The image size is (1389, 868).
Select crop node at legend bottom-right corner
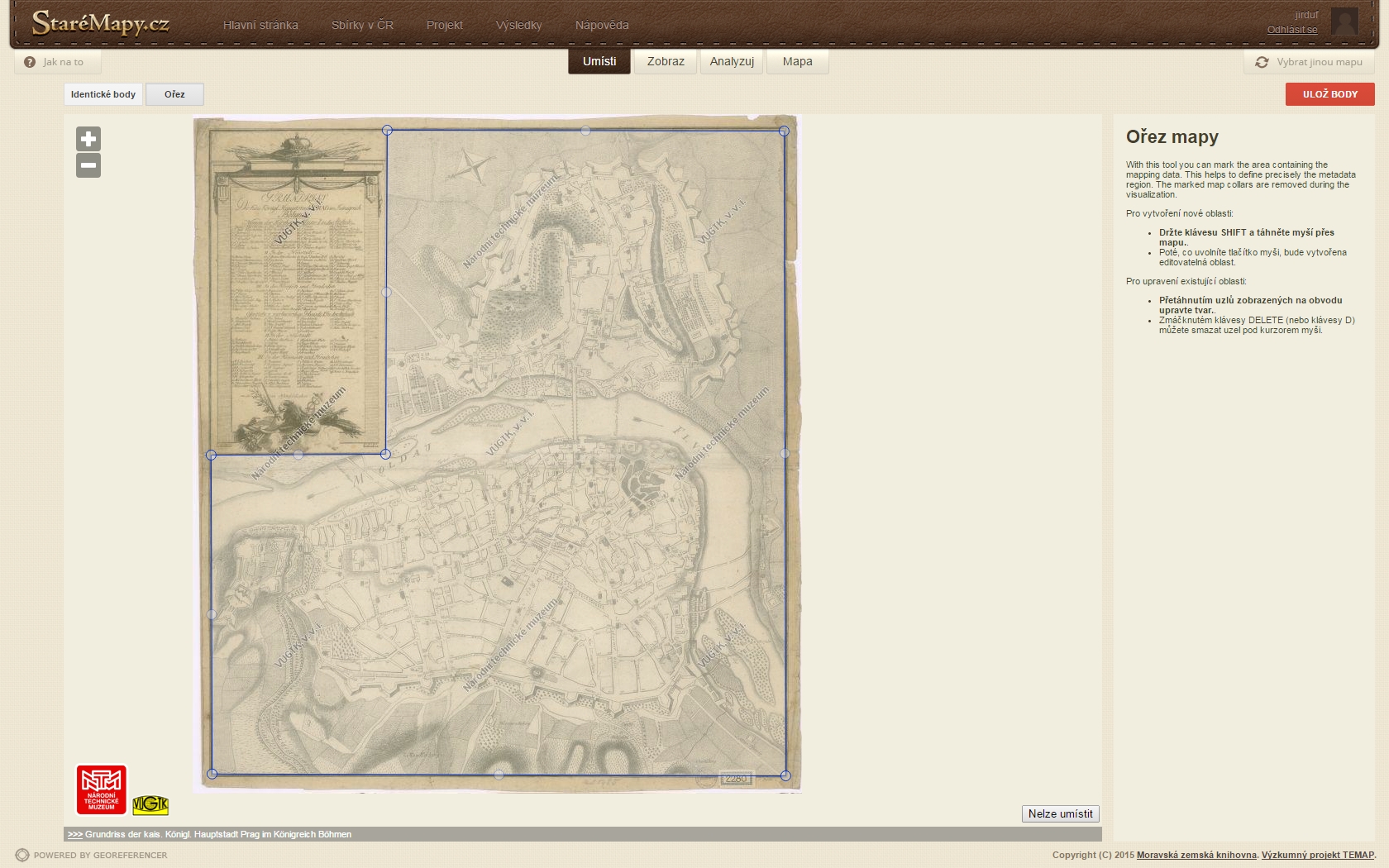[385, 454]
